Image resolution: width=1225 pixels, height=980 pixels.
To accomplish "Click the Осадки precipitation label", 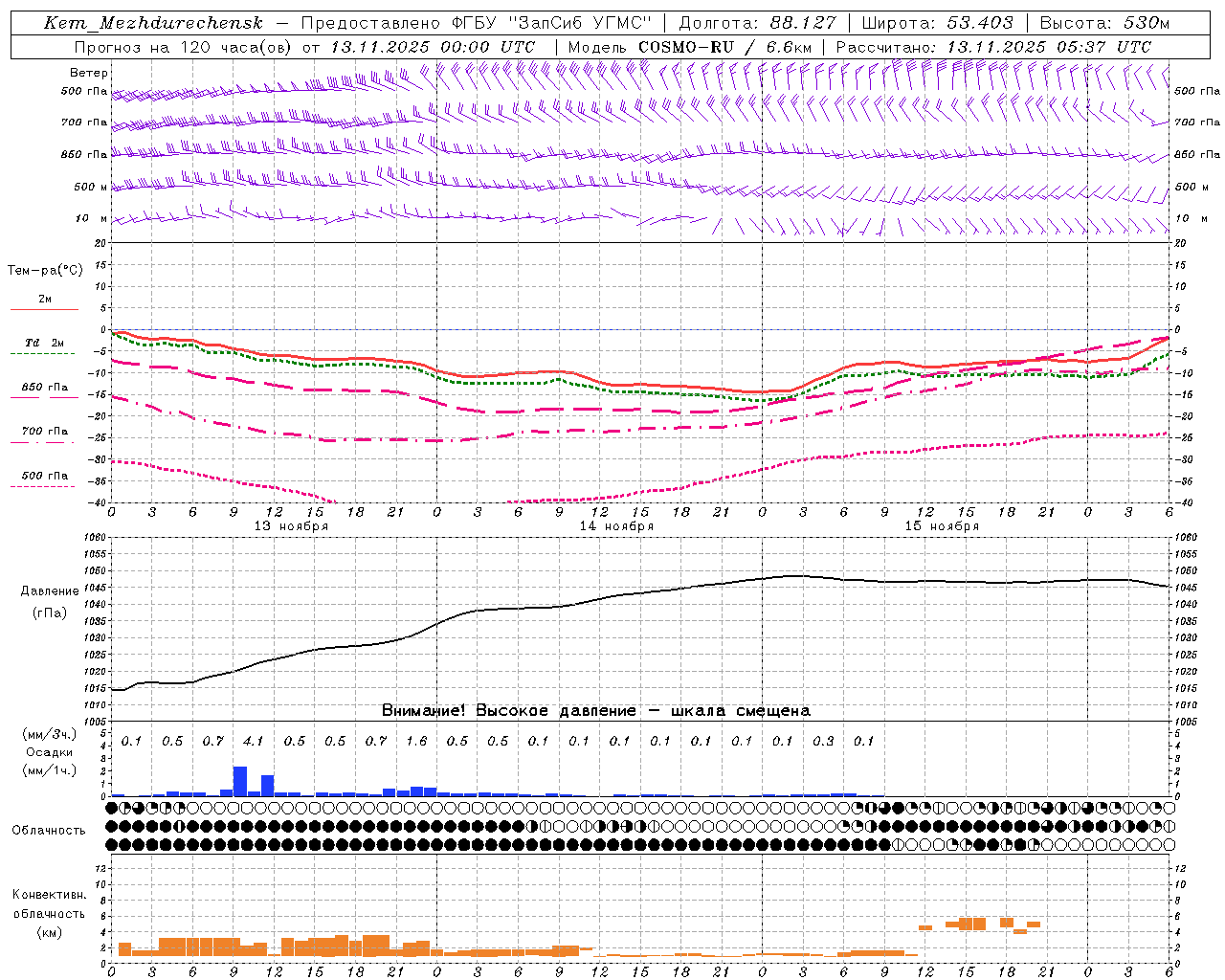I will coord(49,752).
